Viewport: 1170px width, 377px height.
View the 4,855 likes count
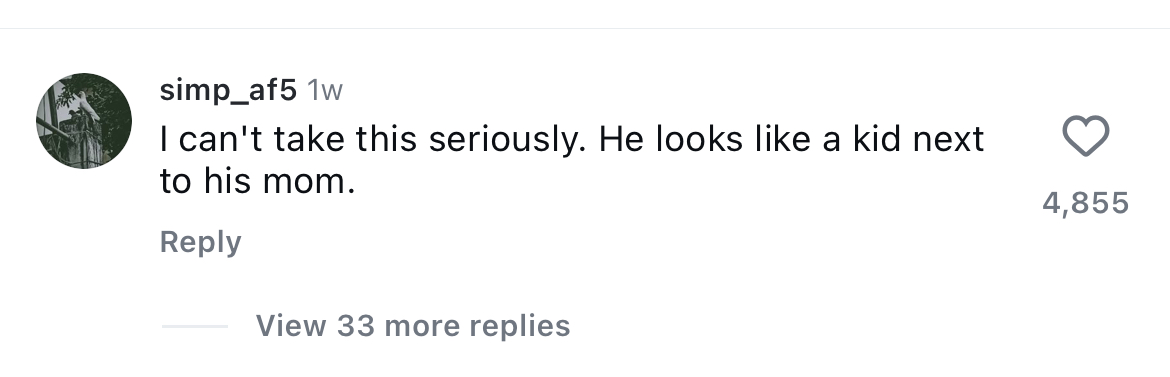1085,203
